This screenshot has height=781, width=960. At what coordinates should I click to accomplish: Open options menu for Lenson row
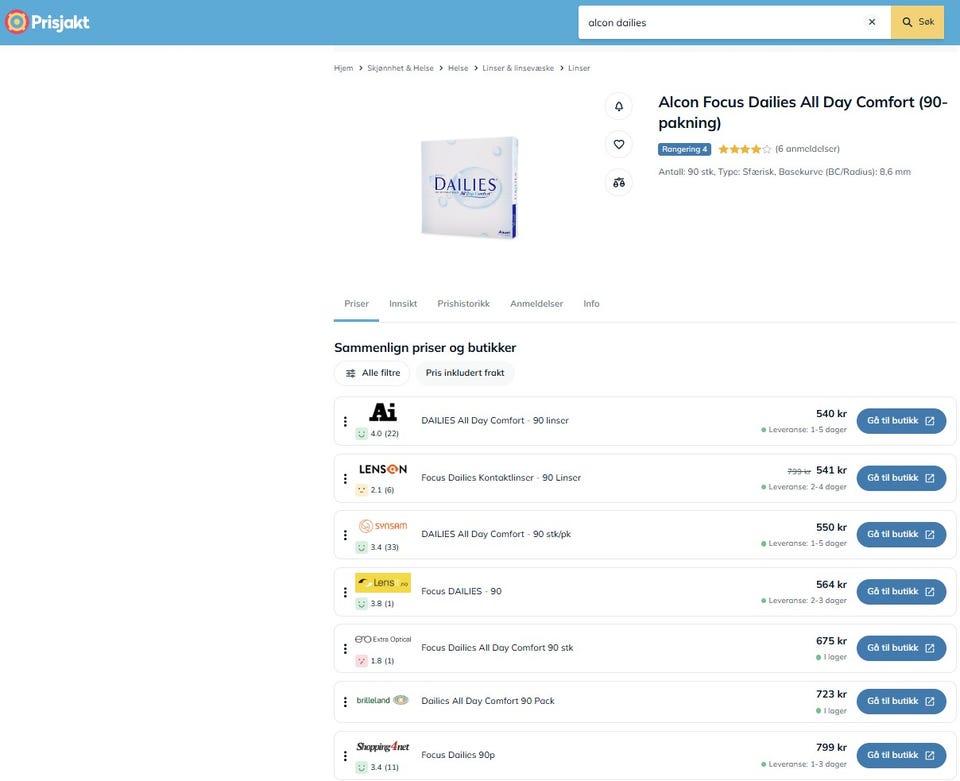coord(345,478)
